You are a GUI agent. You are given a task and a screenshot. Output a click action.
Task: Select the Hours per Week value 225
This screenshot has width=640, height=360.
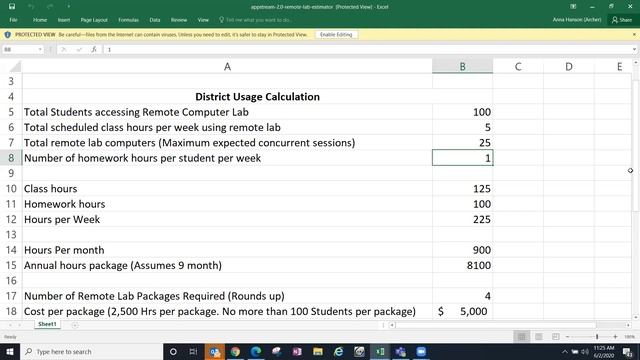coord(462,219)
